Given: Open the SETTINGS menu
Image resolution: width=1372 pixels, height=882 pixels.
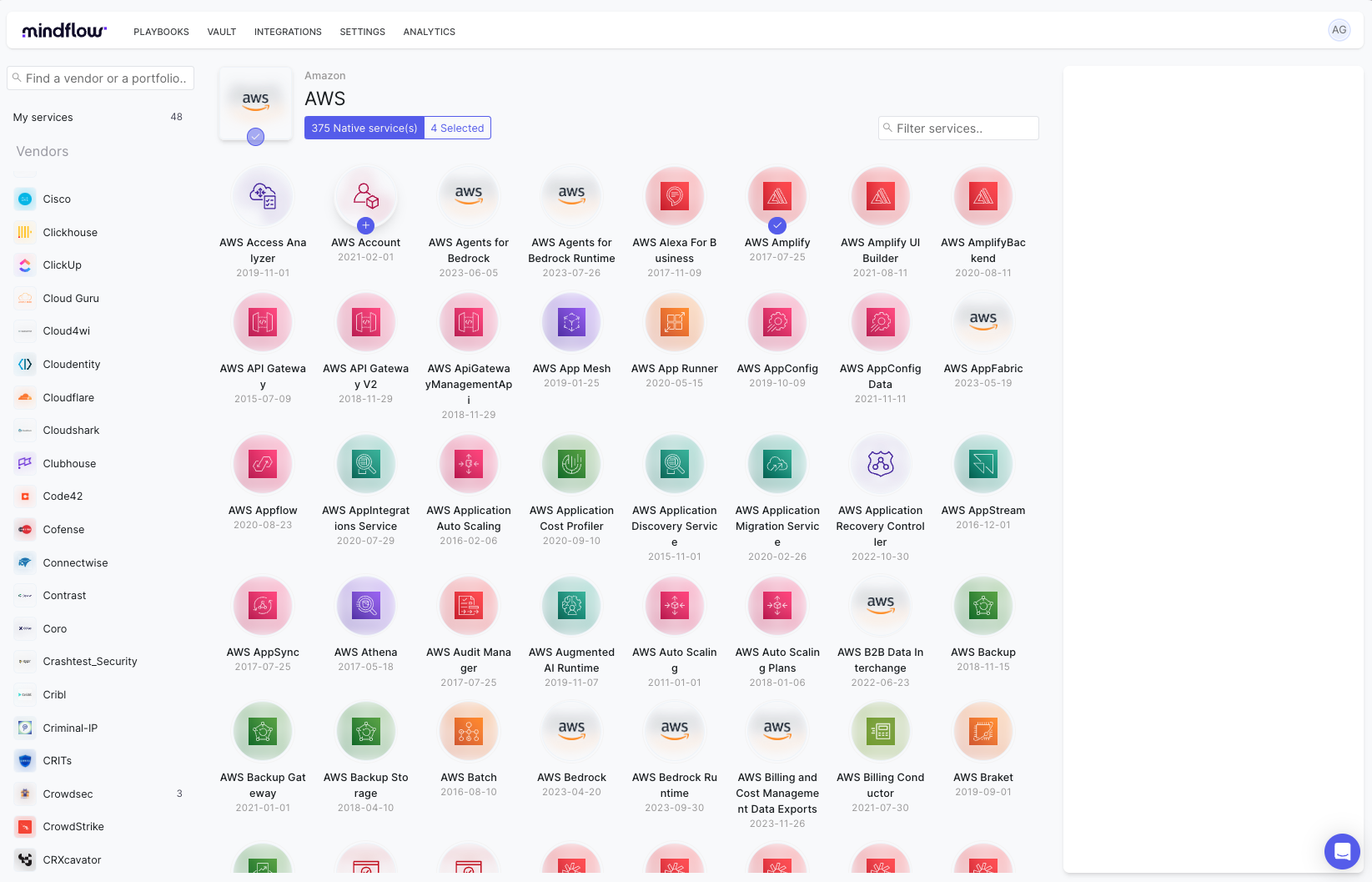Looking at the screenshot, I should pos(363,32).
